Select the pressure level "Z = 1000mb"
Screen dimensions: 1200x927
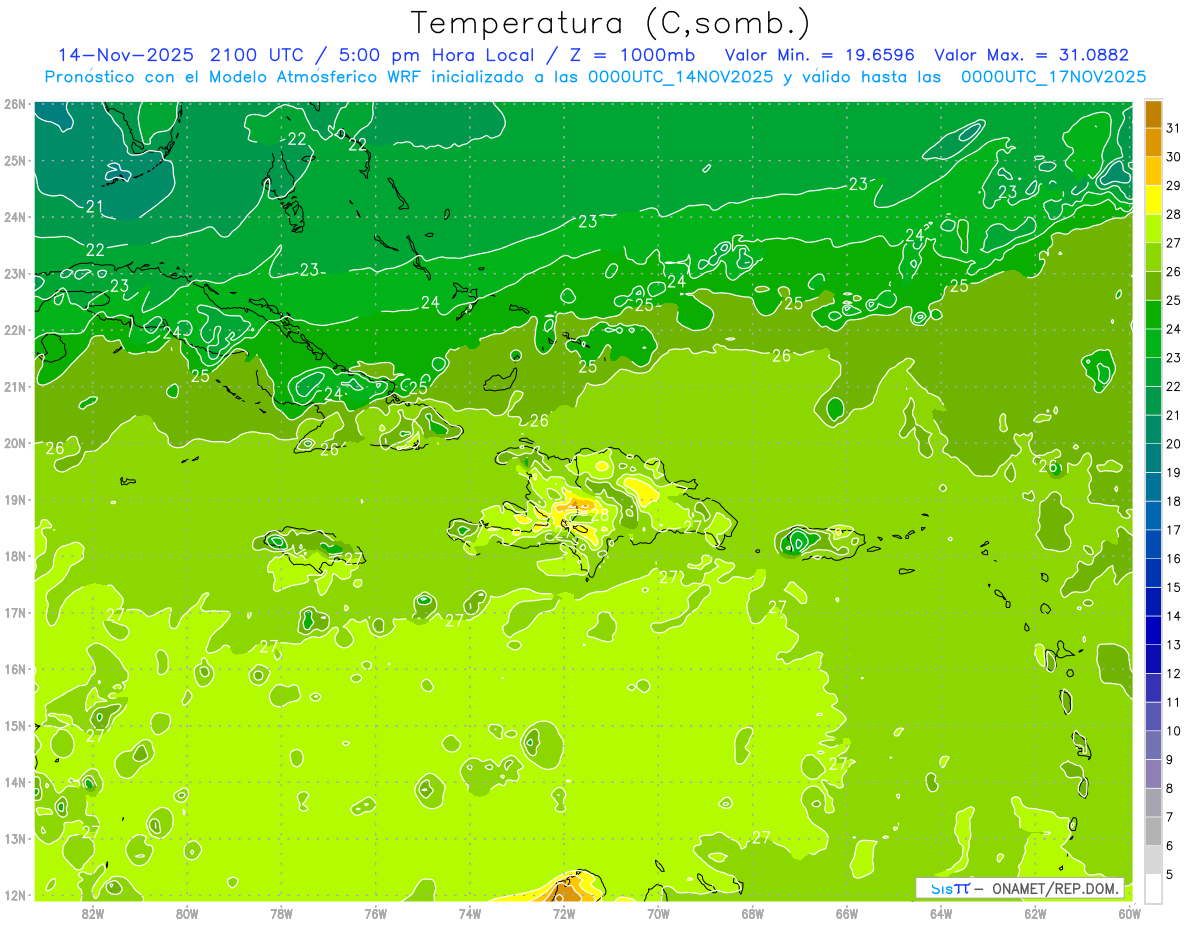tap(634, 55)
